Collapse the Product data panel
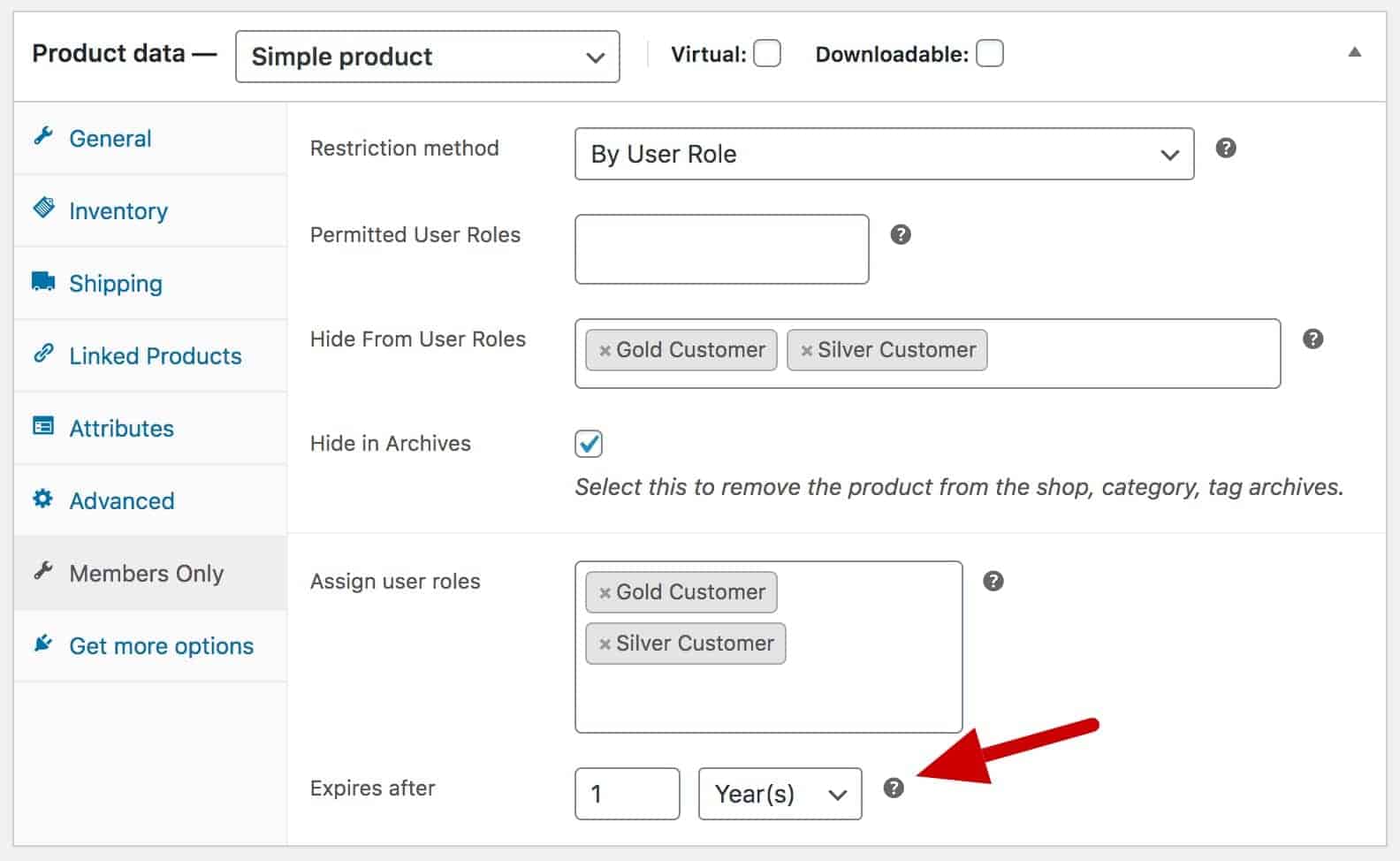1400x861 pixels. 1354,52
